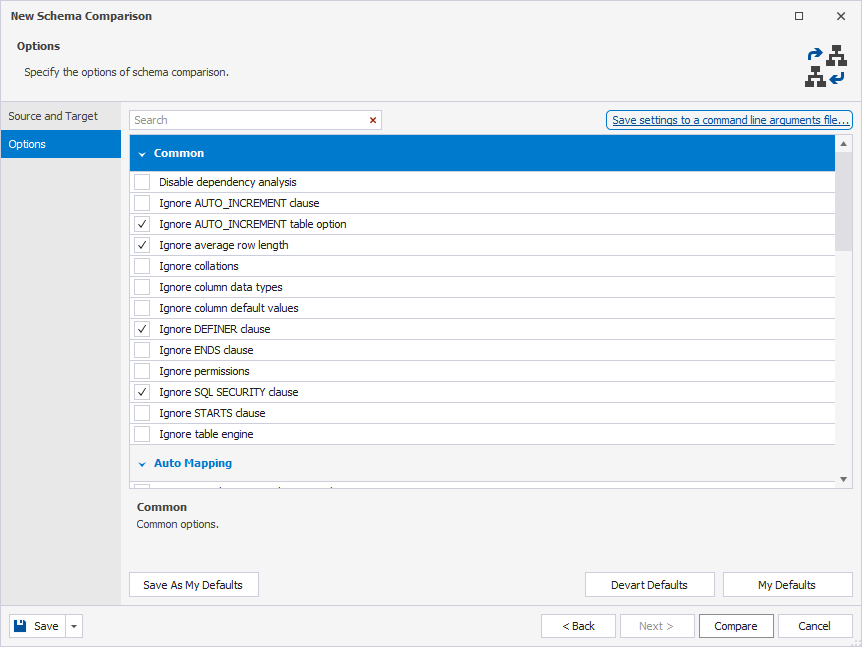This screenshot has width=862, height=647.
Task: Click the floppy disk Save icon
Action: point(20,626)
